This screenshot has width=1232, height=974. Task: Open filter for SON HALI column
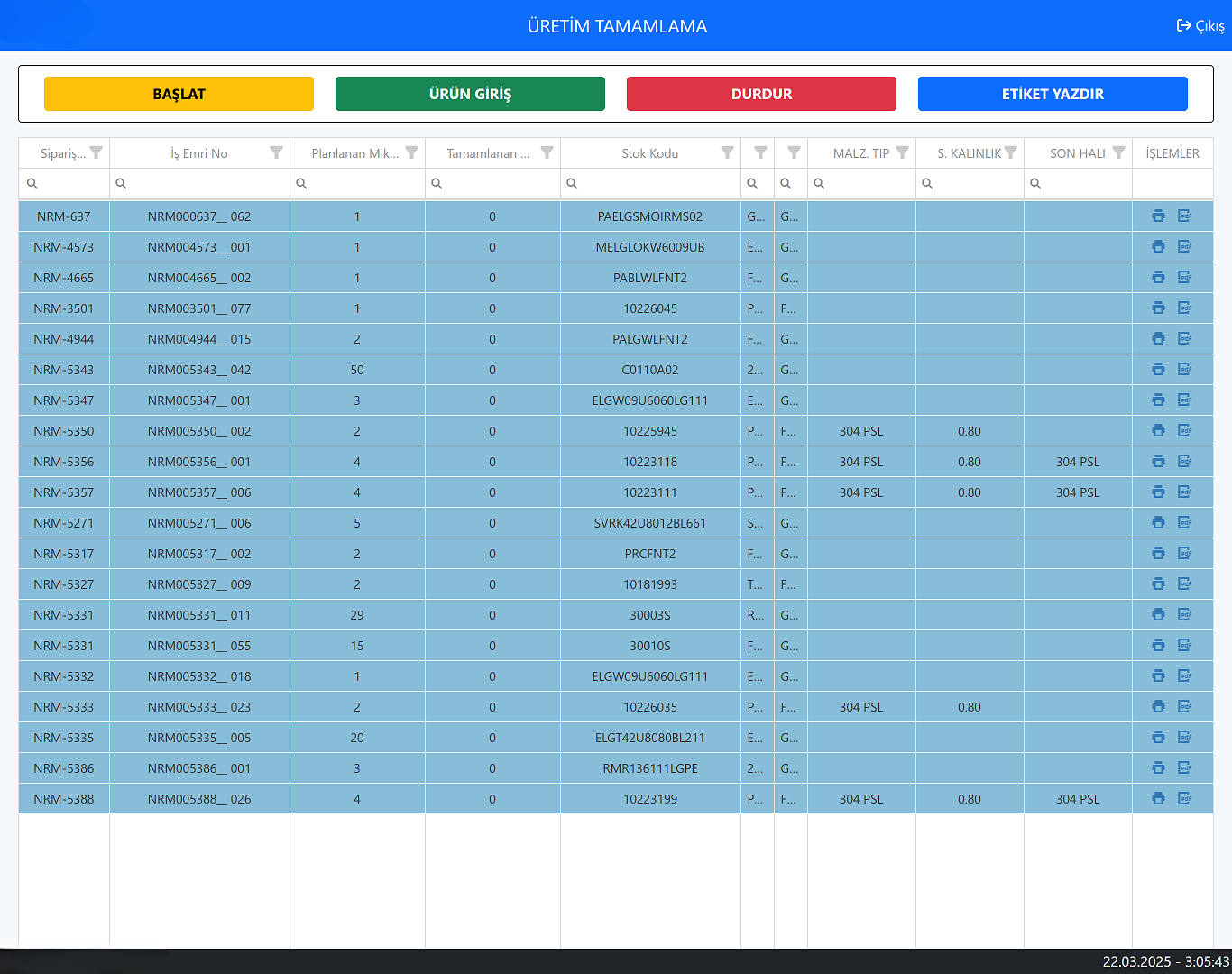pos(1118,152)
